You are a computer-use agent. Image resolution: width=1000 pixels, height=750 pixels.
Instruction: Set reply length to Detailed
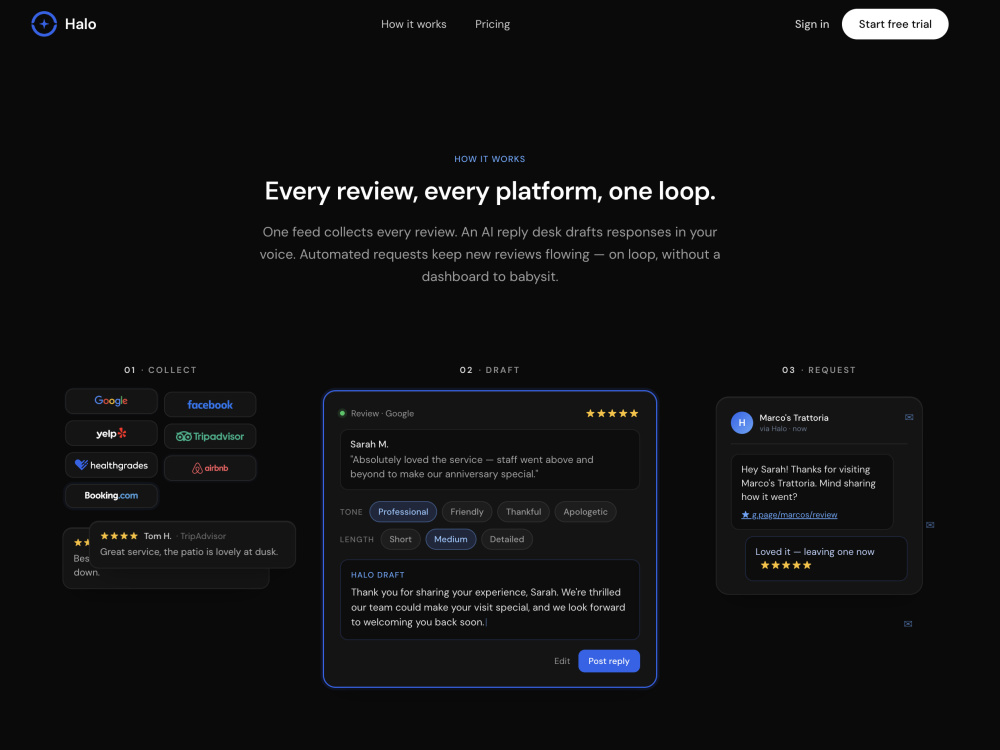(507, 539)
